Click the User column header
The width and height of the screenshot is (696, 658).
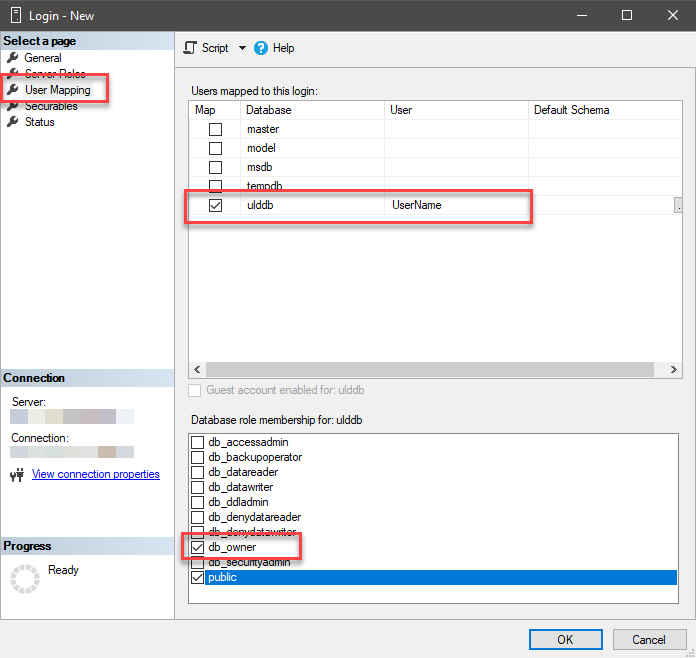coord(456,110)
